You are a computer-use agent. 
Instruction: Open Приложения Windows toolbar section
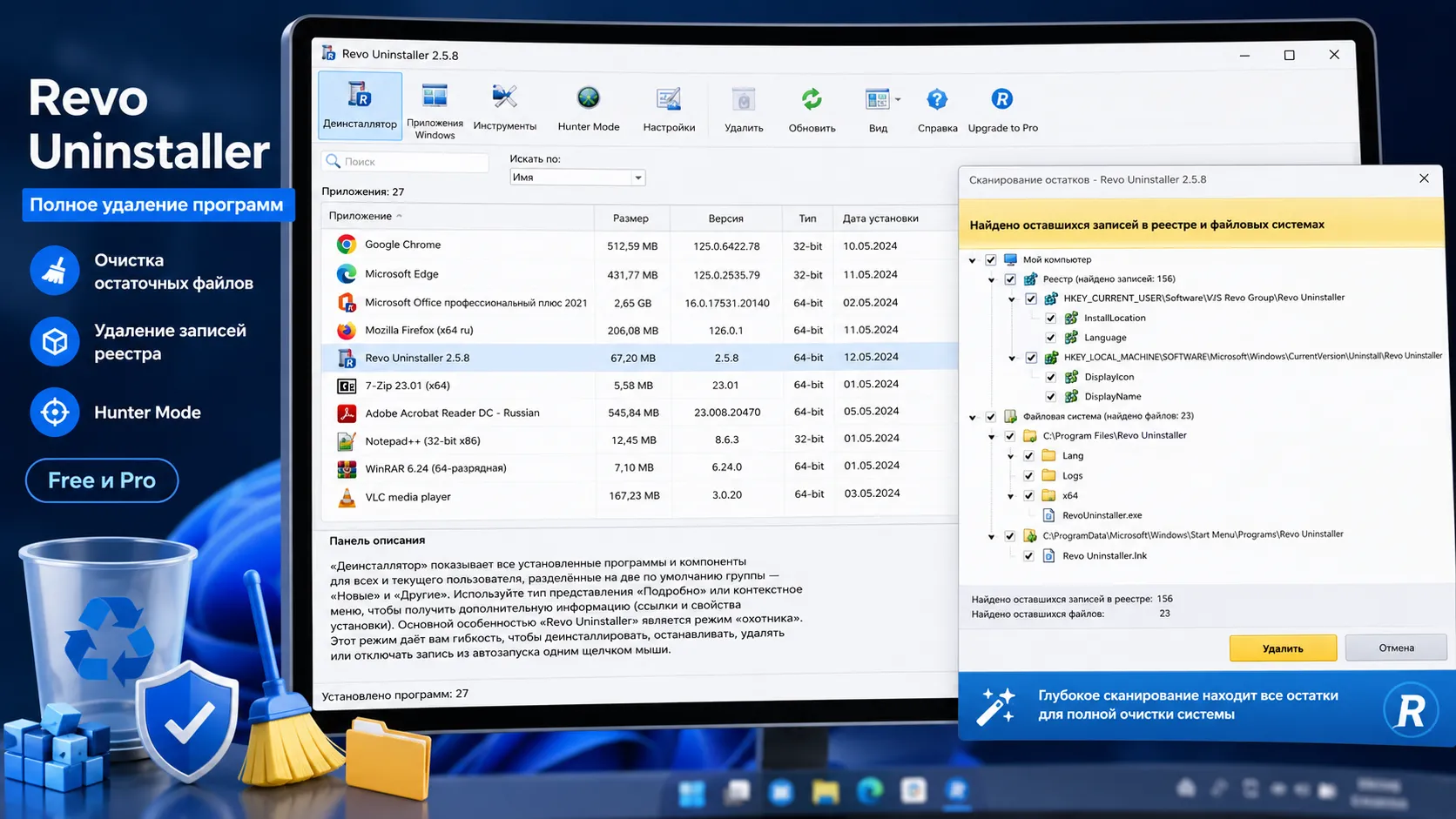pyautogui.click(x=435, y=110)
